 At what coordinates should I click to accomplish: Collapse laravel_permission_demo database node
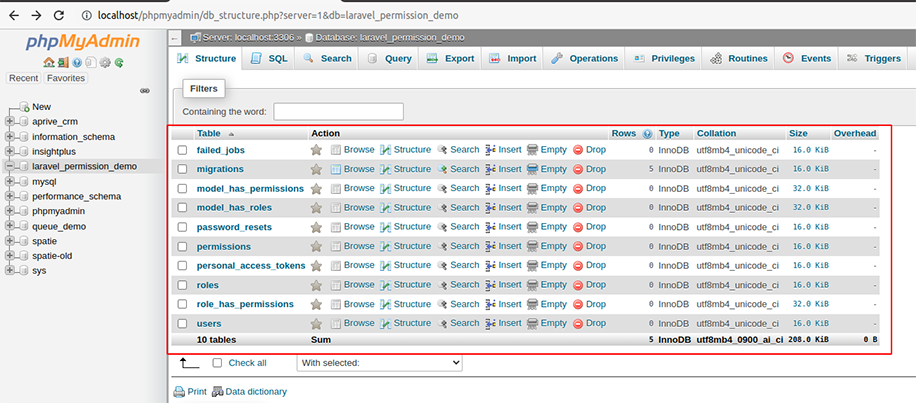coord(9,166)
